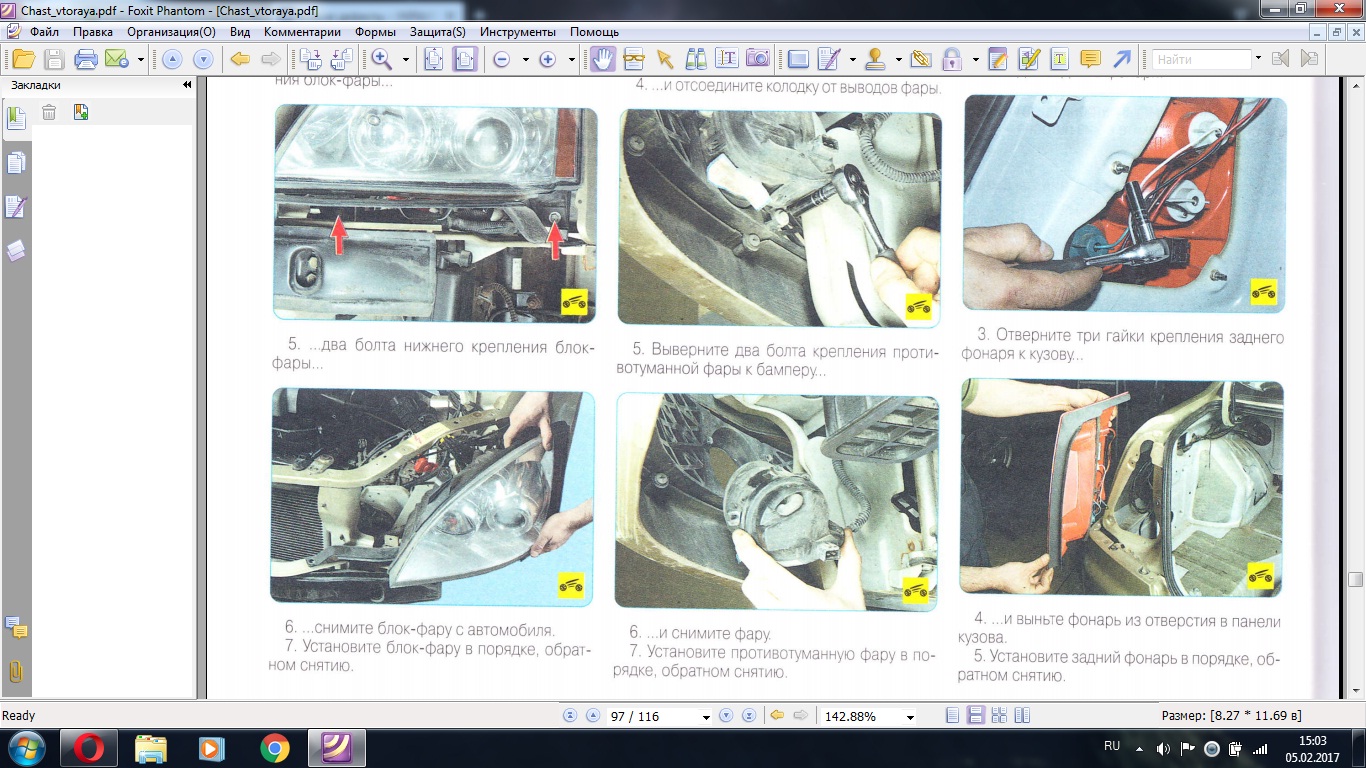
Task: Open Search with the binoculars icon
Action: pos(695,59)
